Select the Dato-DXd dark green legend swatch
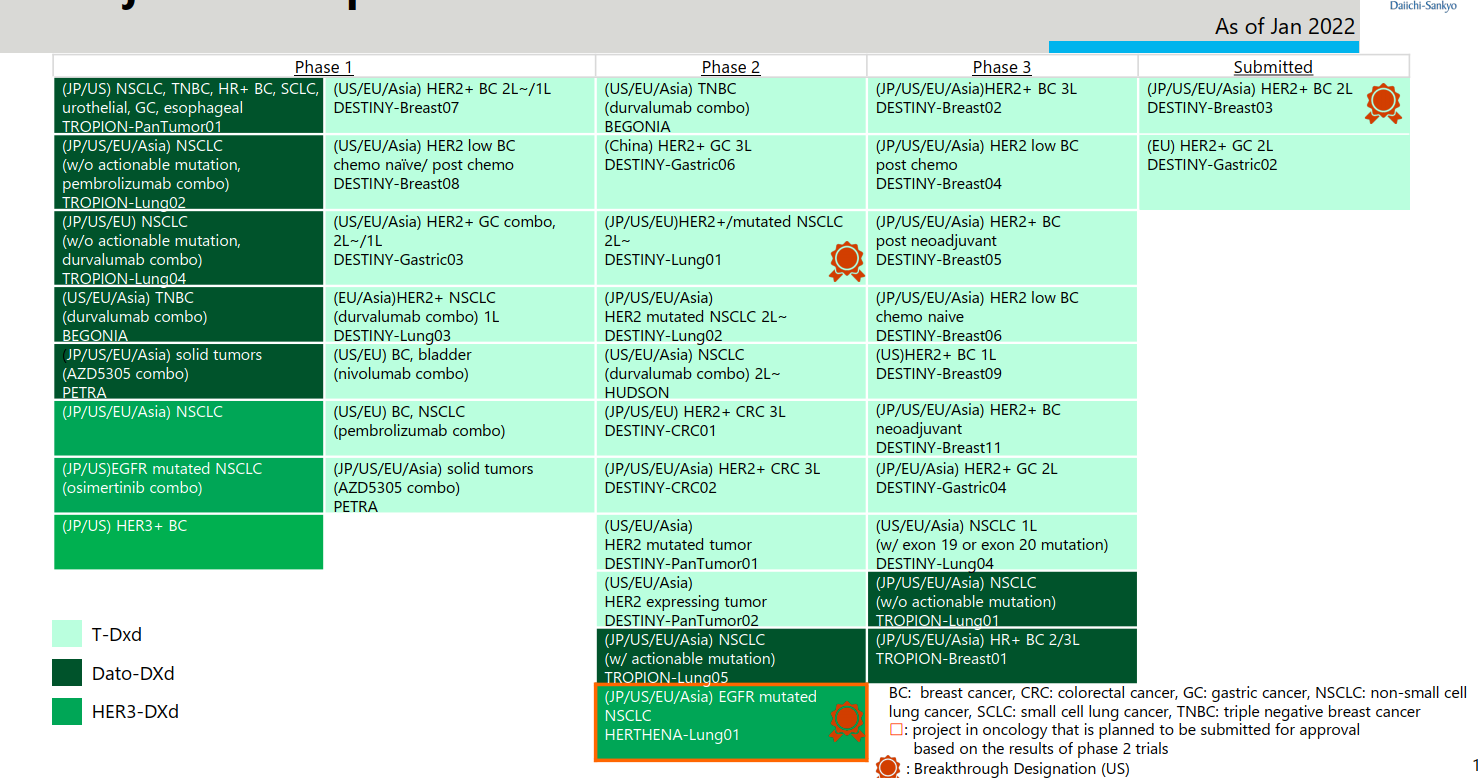The height and width of the screenshot is (778, 1479). coord(67,673)
